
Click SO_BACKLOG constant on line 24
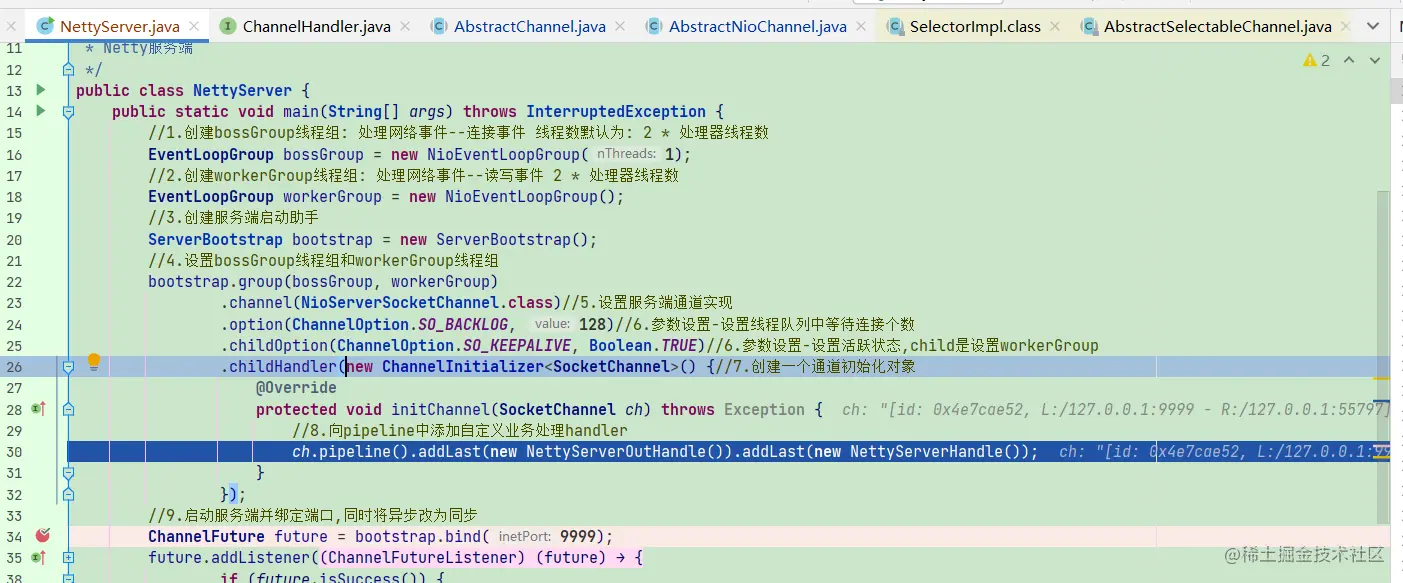tap(464, 324)
